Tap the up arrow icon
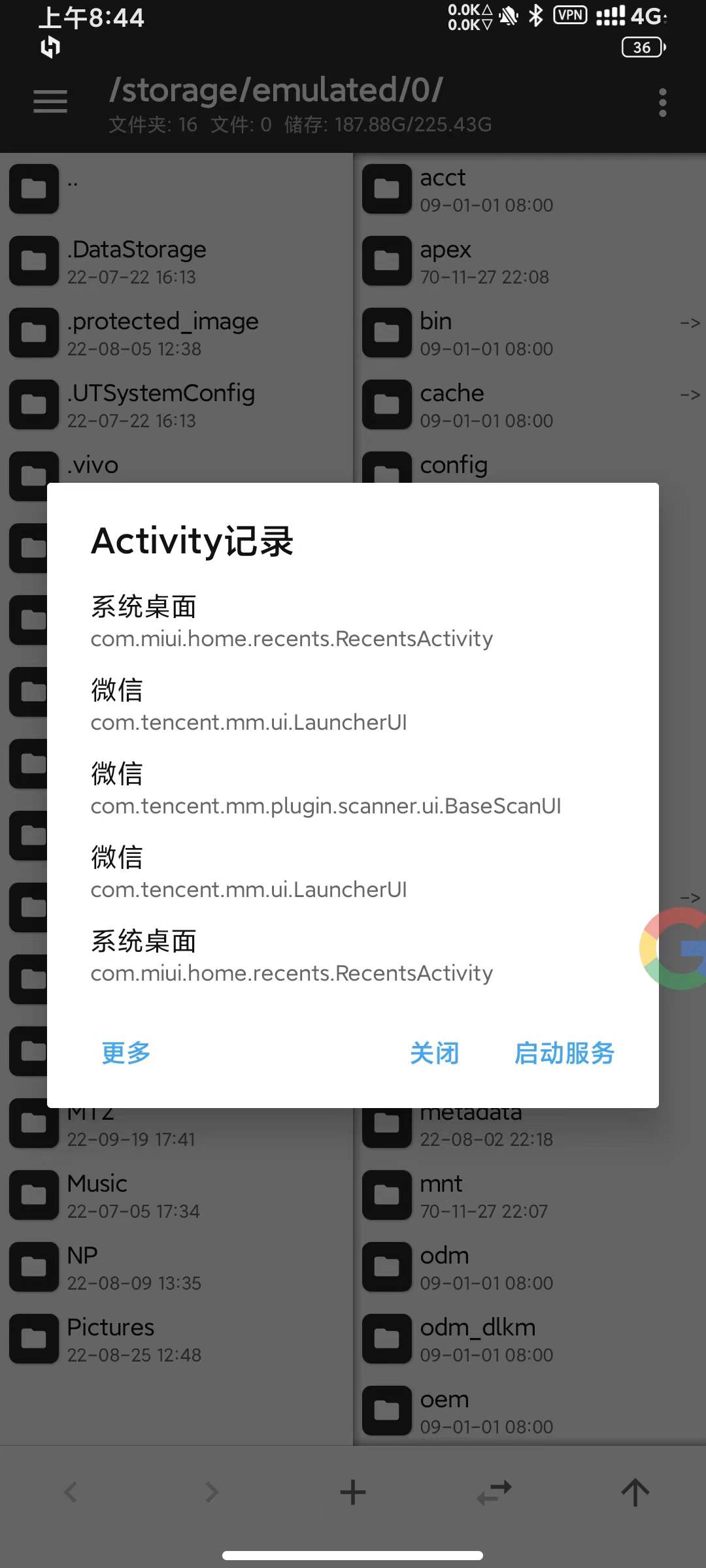Screen dimensions: 706x1568 [635, 1492]
